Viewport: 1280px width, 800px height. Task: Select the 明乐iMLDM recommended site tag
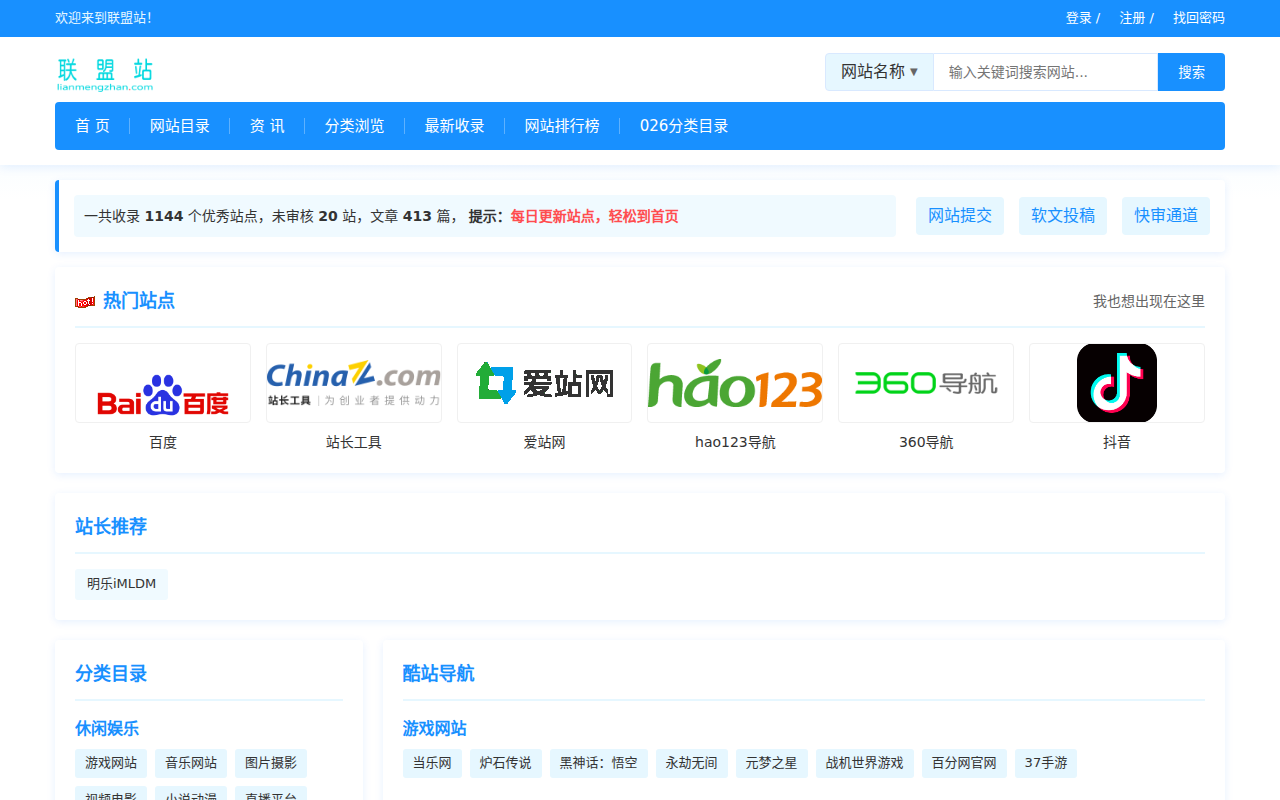pyautogui.click(x=121, y=584)
